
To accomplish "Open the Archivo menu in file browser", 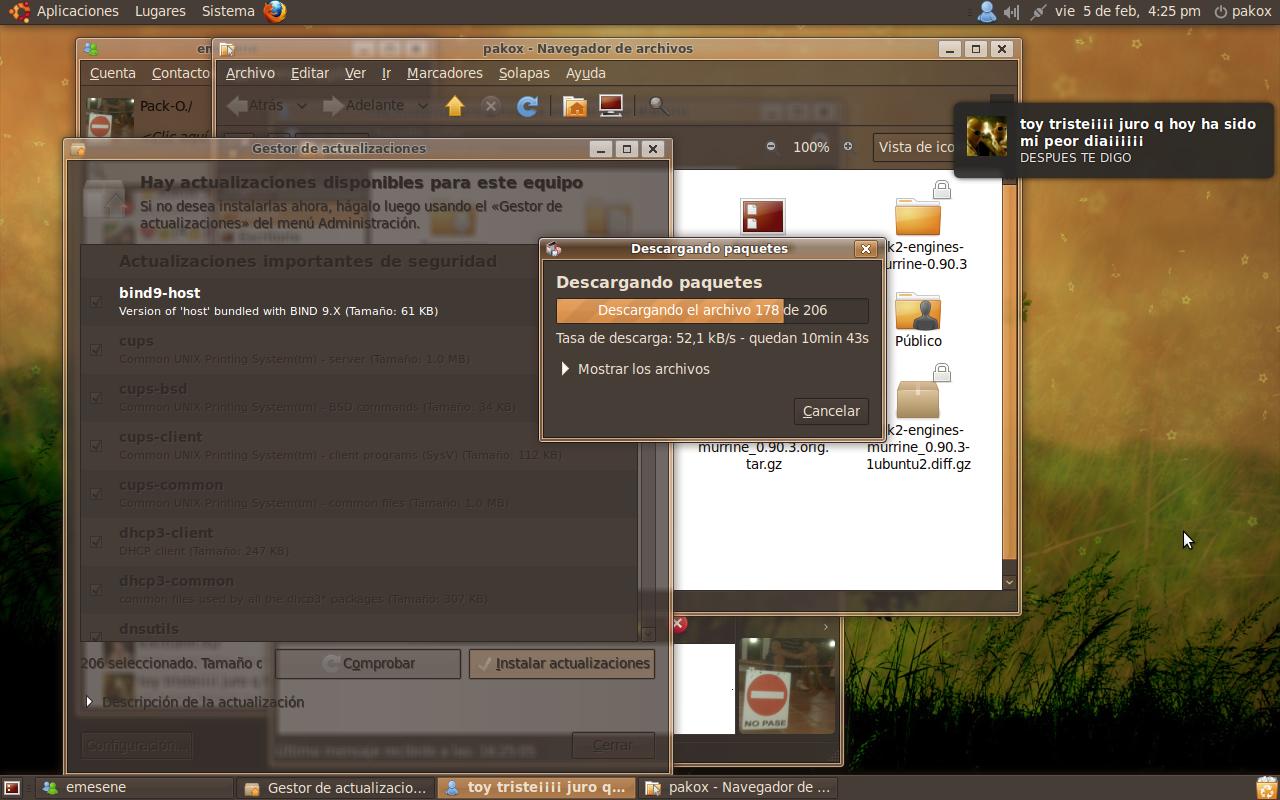I will point(250,73).
